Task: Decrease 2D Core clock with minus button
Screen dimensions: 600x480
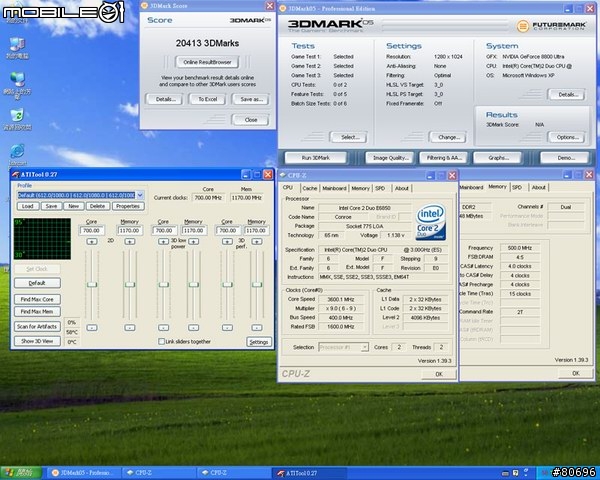Action: tap(92, 328)
